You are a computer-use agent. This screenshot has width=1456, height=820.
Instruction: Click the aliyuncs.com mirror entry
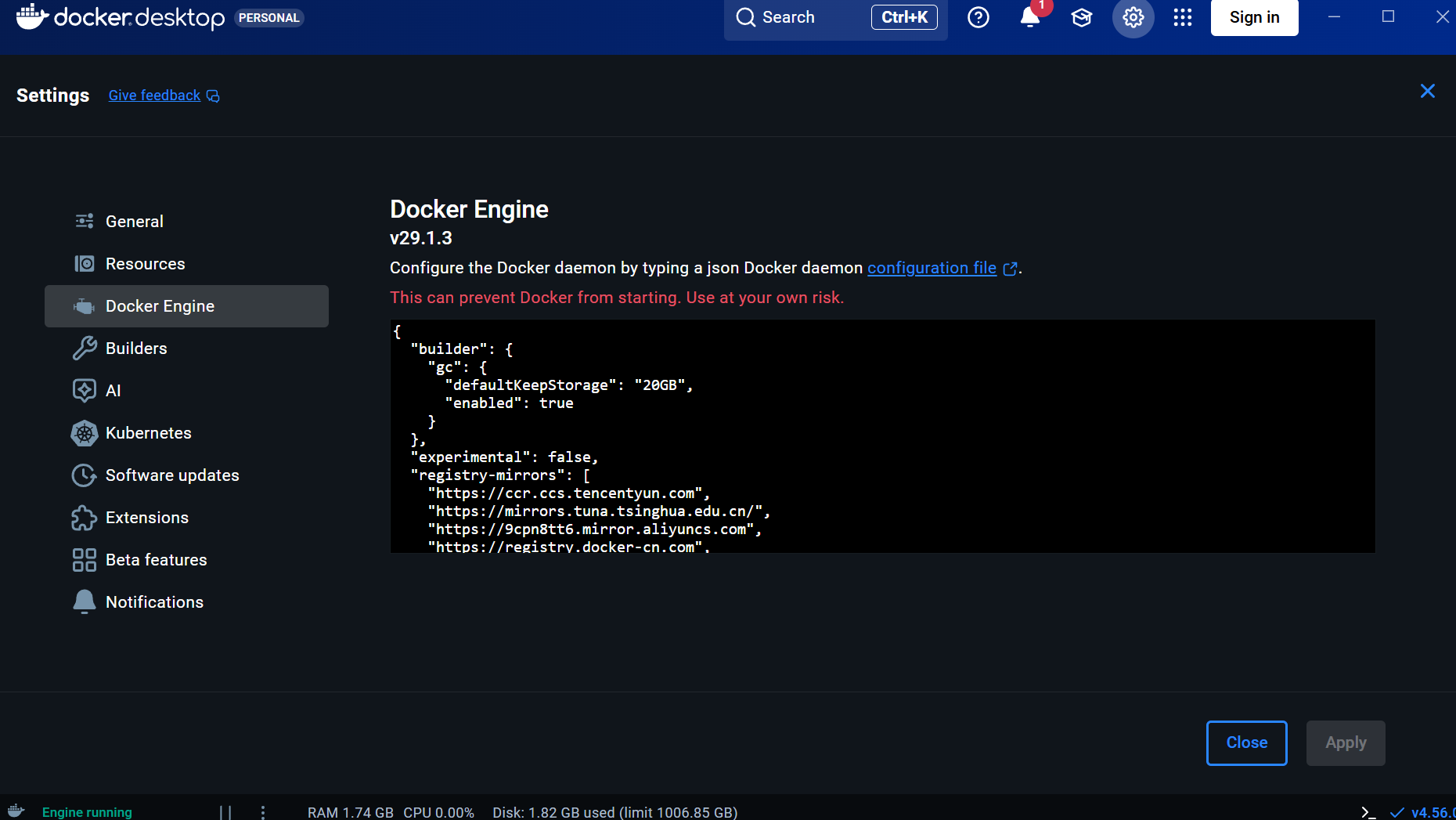(594, 529)
